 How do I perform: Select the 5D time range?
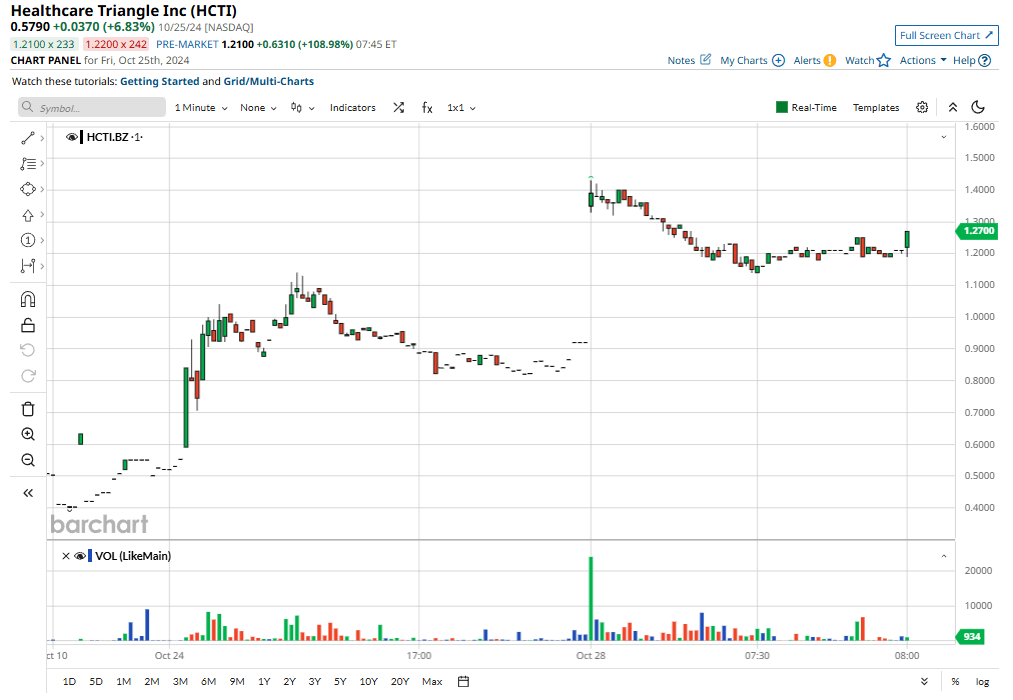pos(96,681)
